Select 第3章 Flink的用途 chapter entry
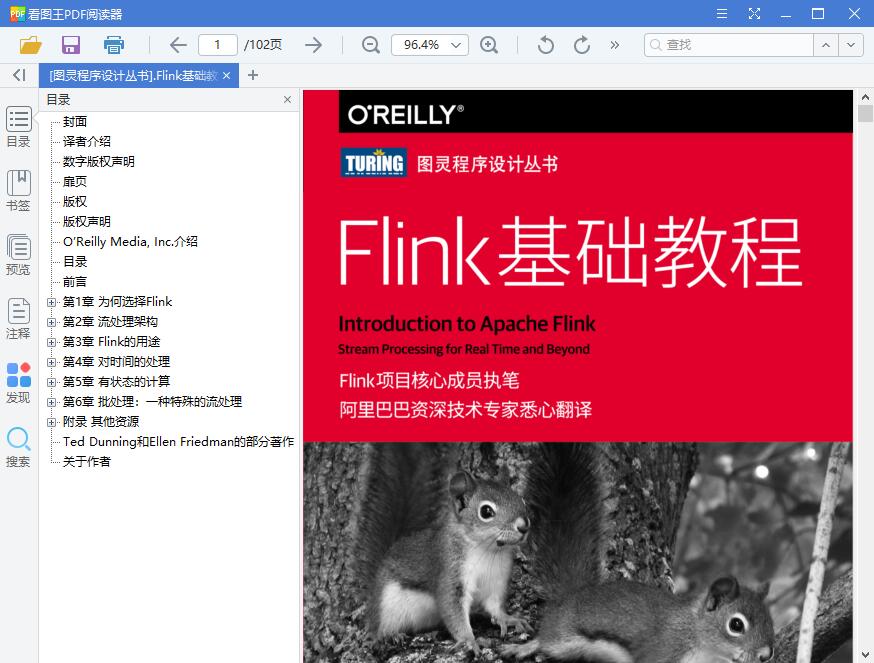Screen dimensions: 874x663 pos(111,342)
